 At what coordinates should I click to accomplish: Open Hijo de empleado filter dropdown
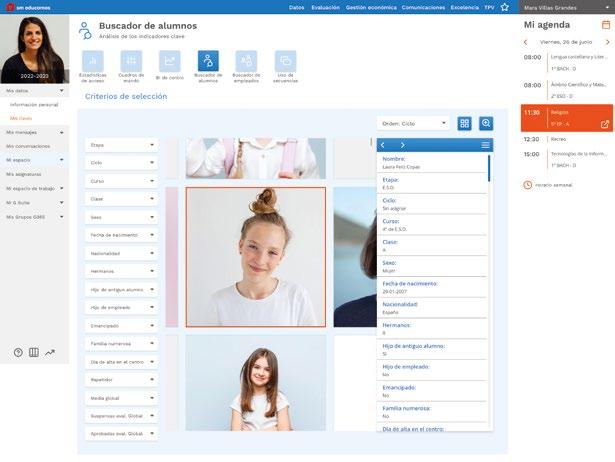coord(121,307)
